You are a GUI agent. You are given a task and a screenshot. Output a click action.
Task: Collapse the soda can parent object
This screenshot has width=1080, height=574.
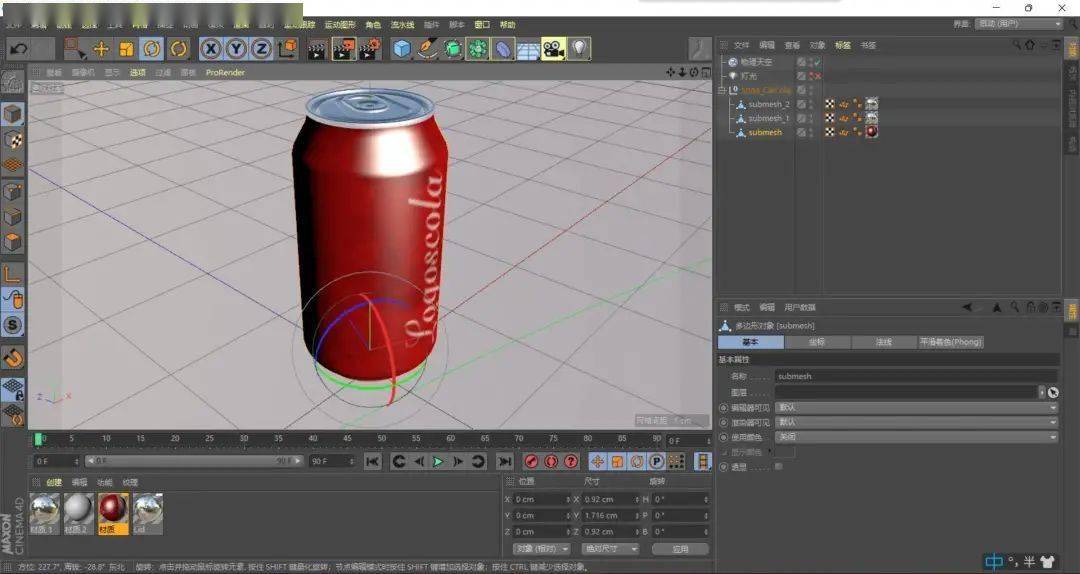coord(721,90)
